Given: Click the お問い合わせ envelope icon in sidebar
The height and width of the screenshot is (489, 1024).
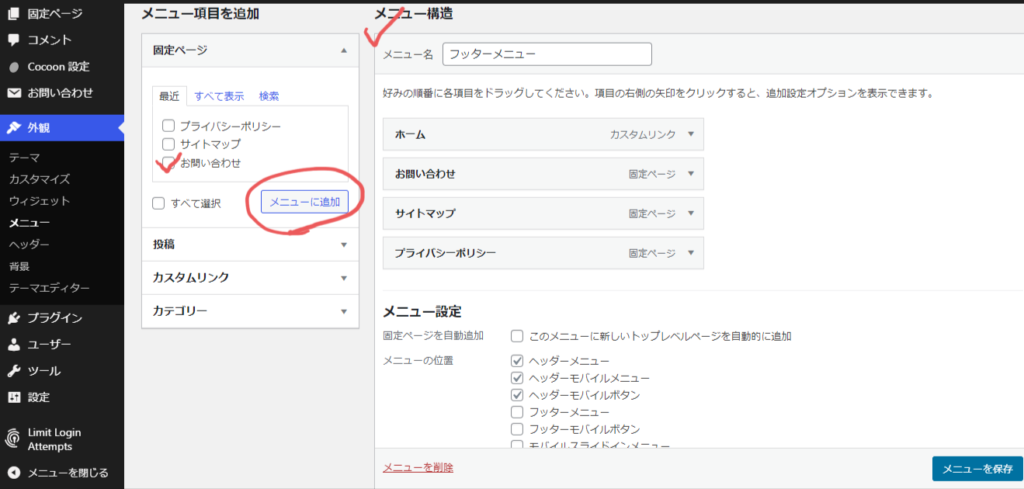Looking at the screenshot, I should (14, 93).
